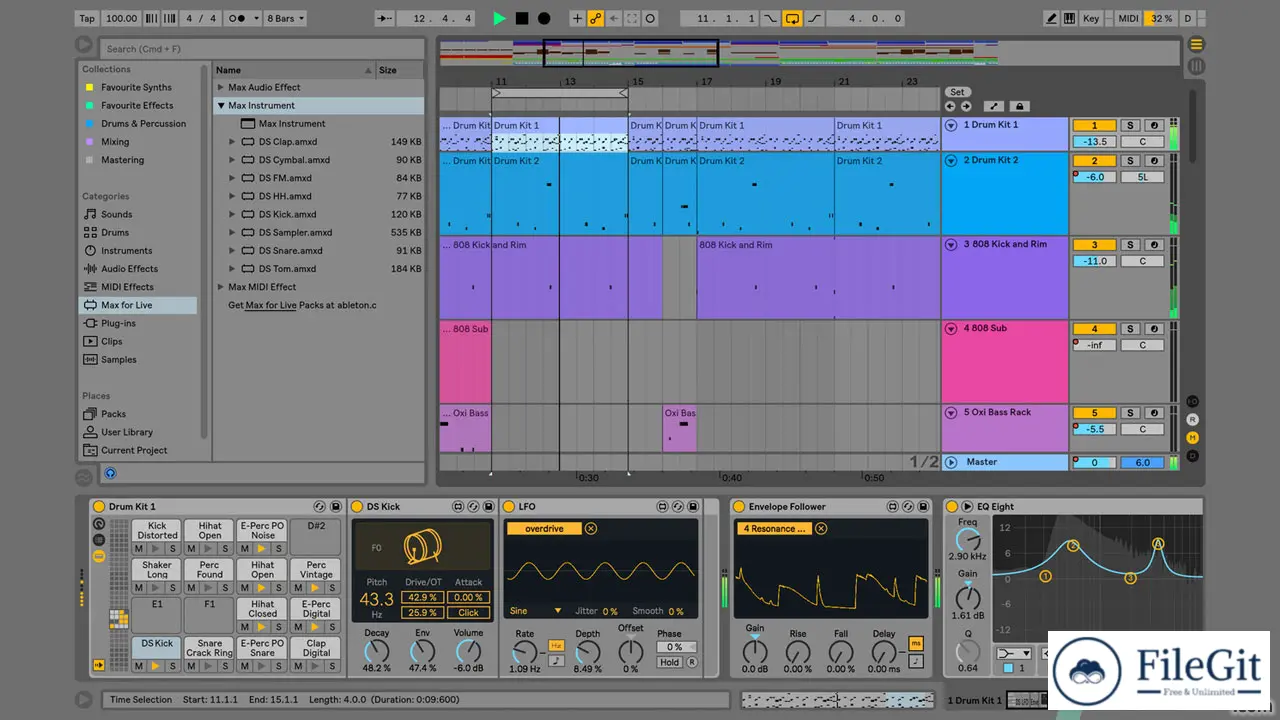Fold track 3 808 Kick and Rim

point(951,244)
